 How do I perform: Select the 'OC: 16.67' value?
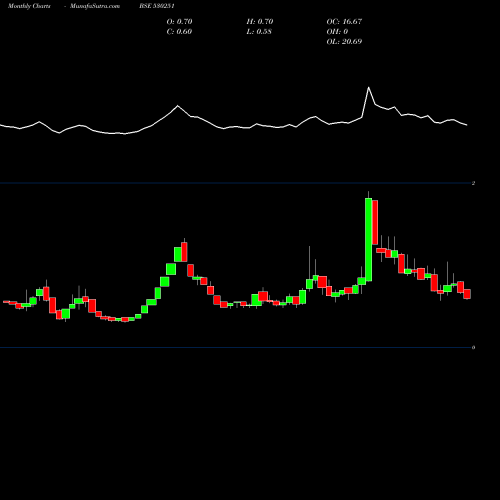point(344,21)
